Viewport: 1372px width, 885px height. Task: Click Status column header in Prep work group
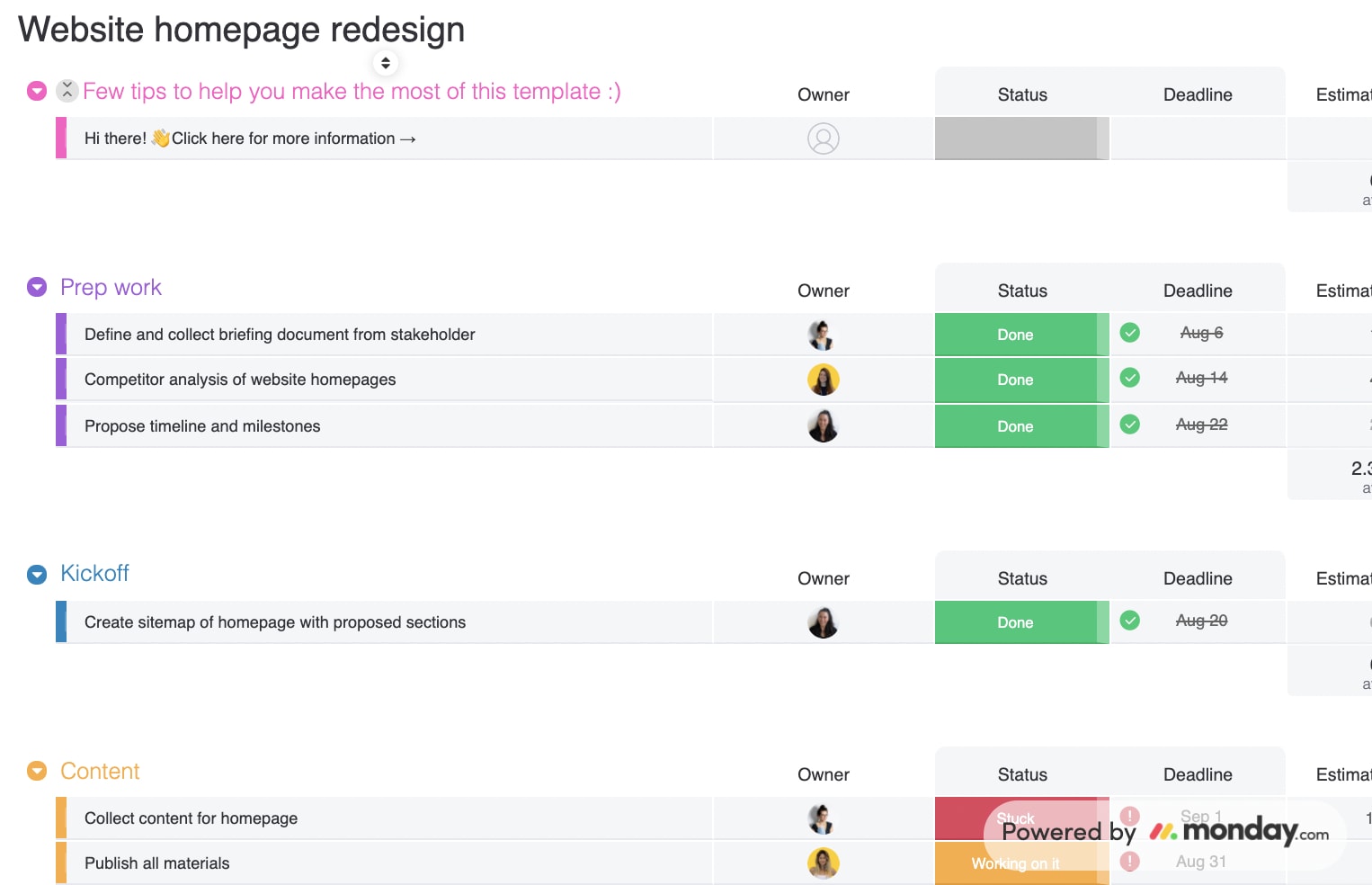[1022, 291]
